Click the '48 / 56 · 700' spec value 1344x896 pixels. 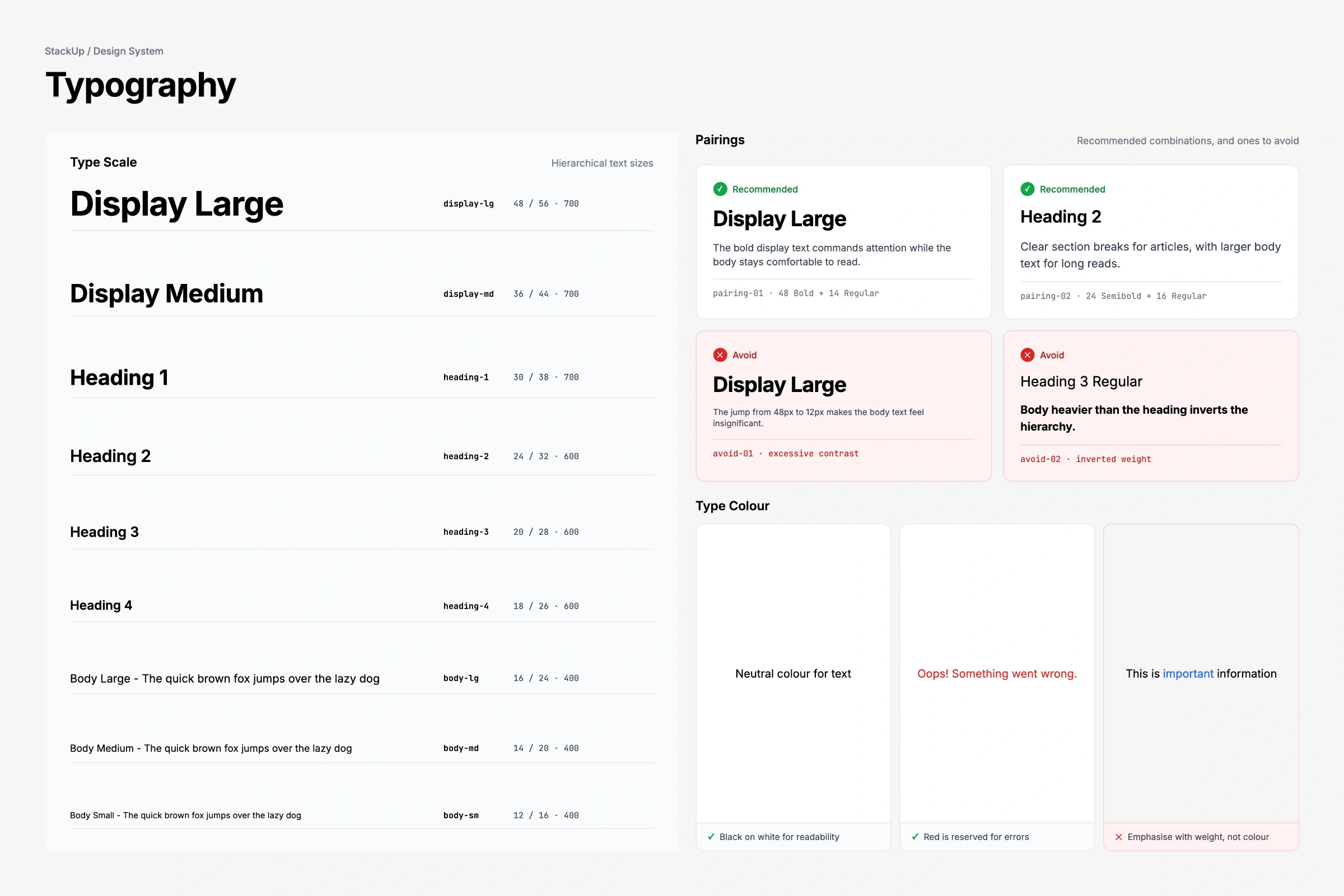pyautogui.click(x=547, y=203)
